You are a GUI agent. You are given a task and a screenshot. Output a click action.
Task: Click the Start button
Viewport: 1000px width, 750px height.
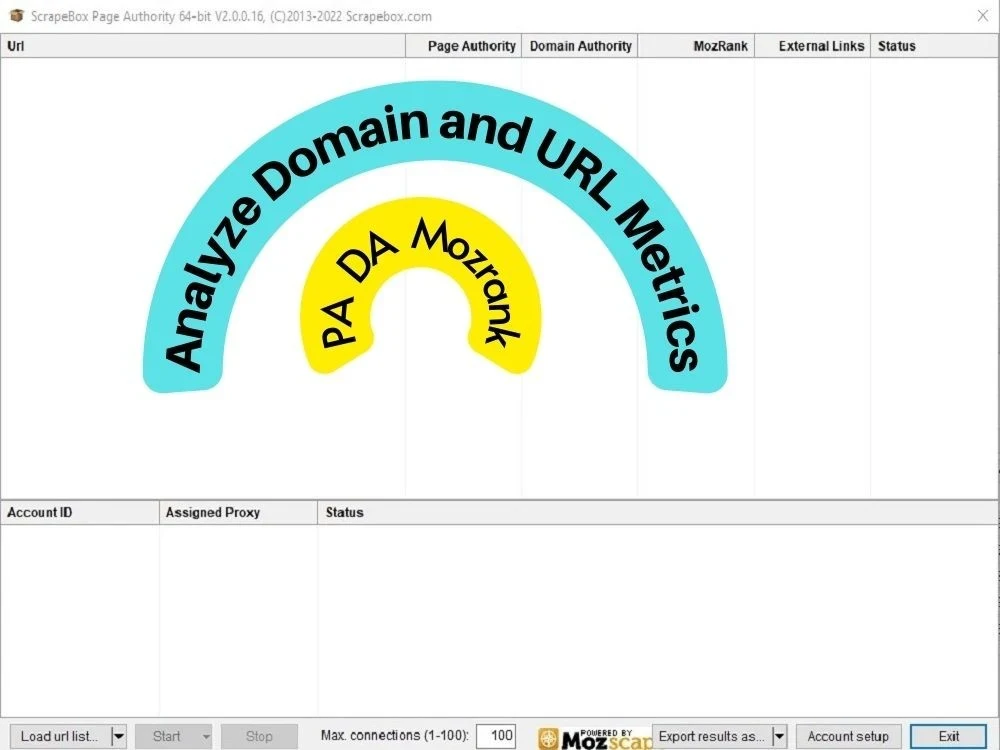coord(166,736)
